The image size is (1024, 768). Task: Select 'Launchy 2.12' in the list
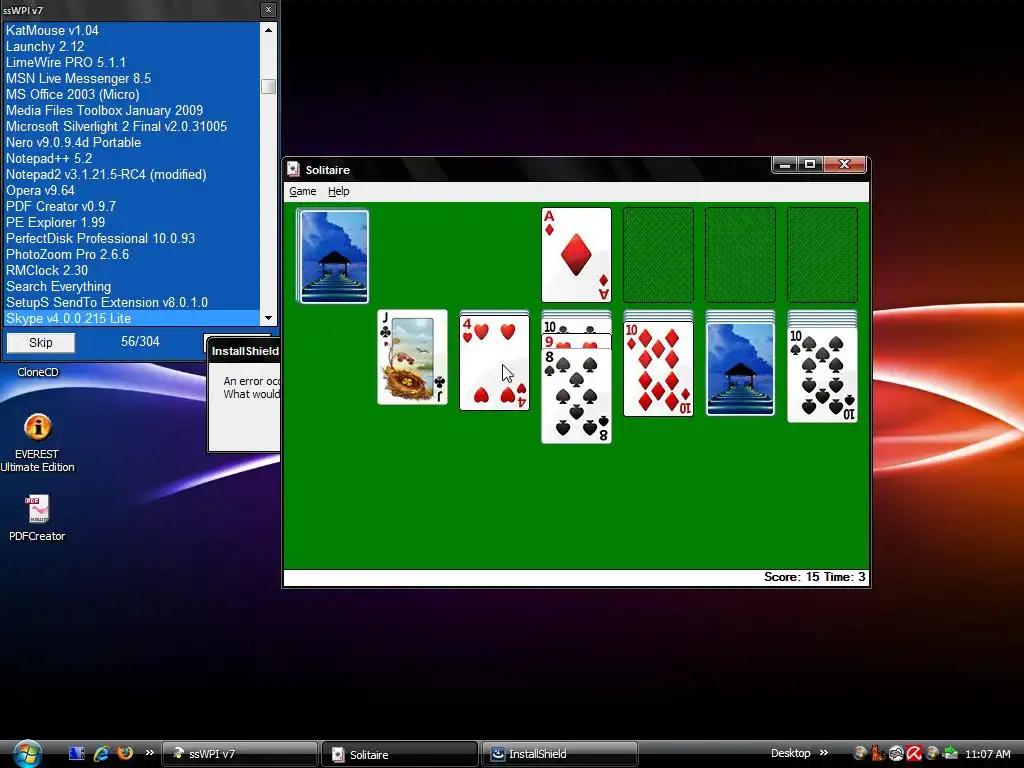[132, 46]
